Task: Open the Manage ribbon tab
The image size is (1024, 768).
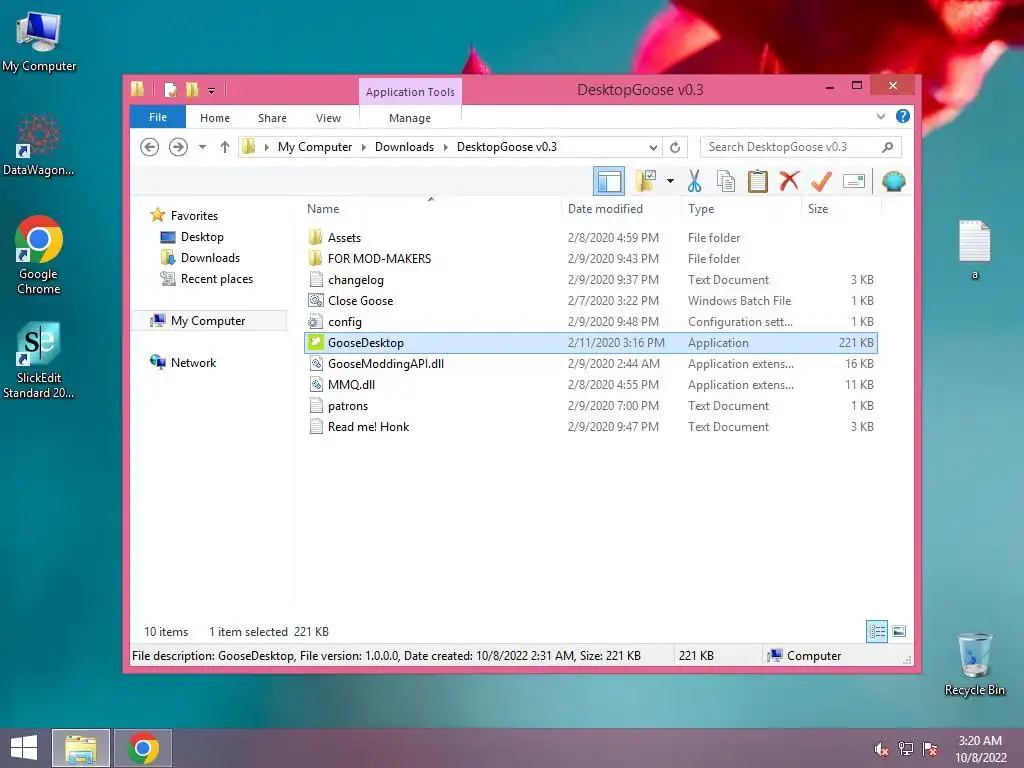Action: point(410,118)
